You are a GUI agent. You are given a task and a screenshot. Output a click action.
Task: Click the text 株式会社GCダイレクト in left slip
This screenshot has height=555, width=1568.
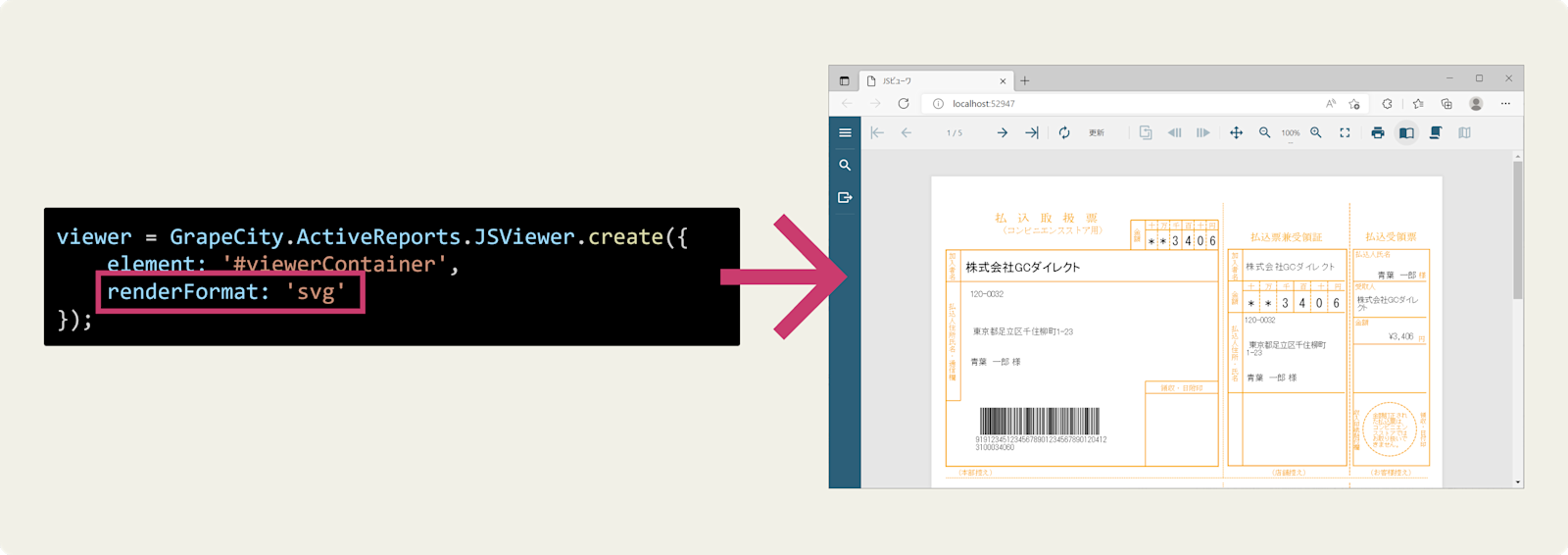(1023, 268)
